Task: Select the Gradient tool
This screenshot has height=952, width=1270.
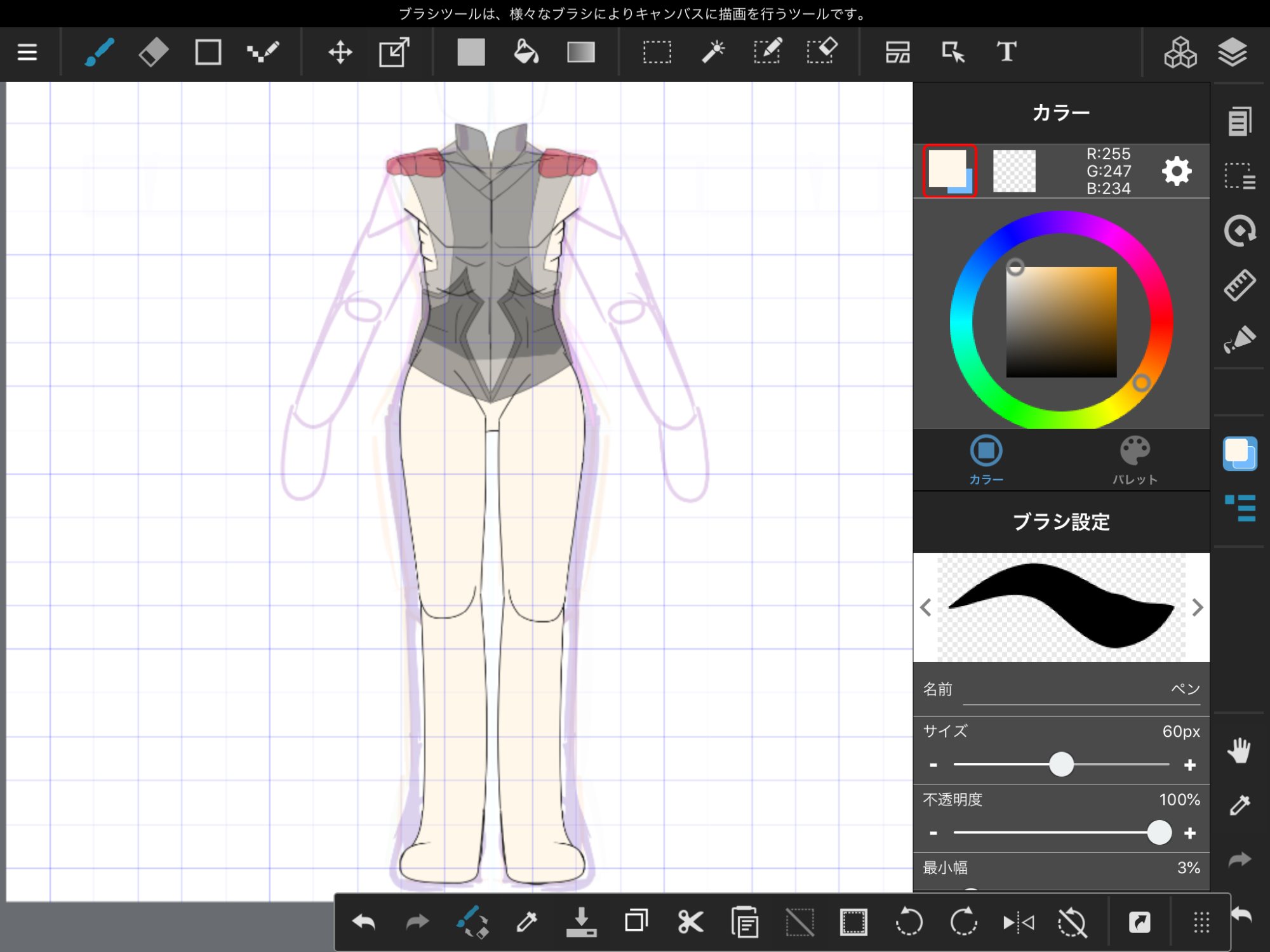Action: (580, 52)
